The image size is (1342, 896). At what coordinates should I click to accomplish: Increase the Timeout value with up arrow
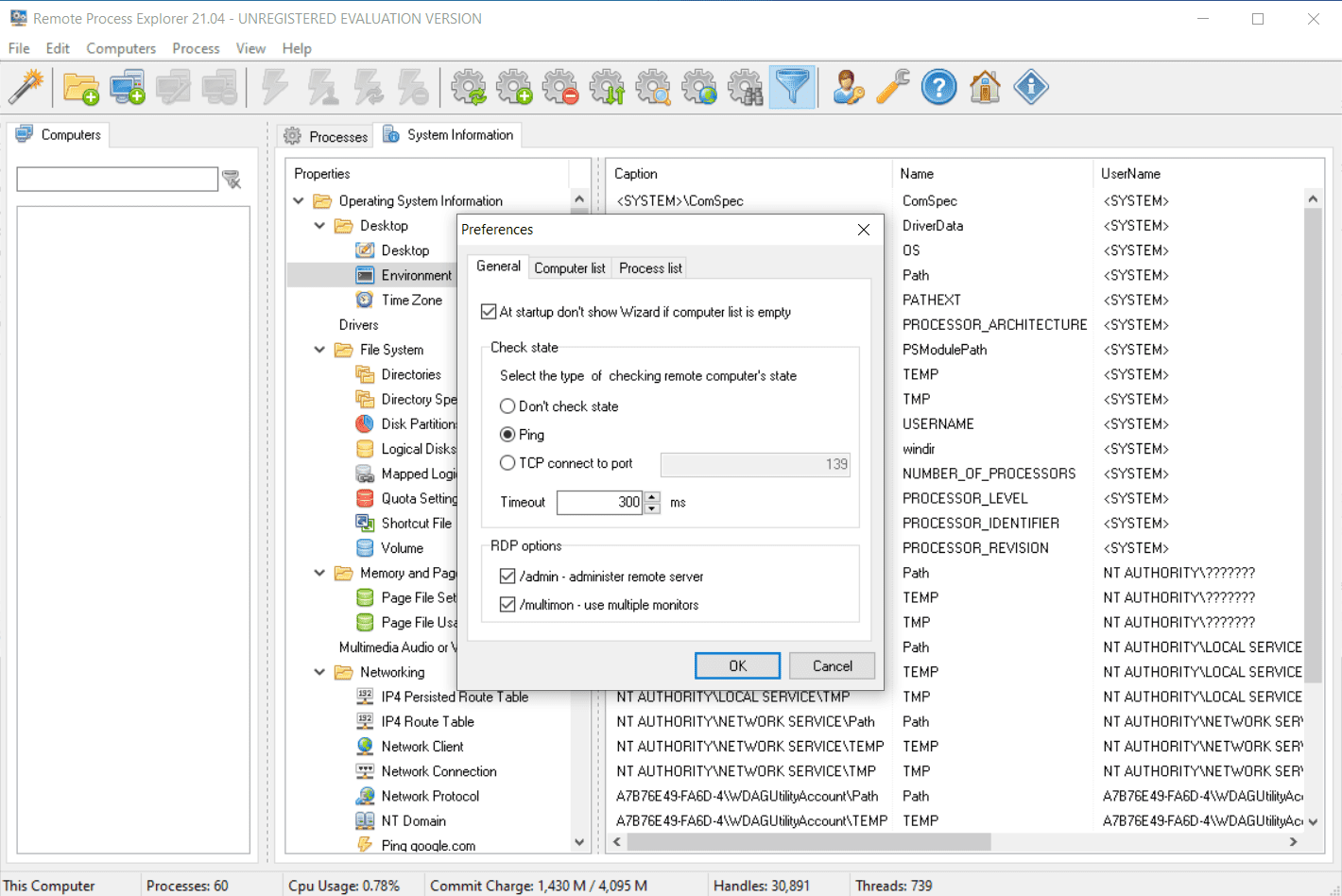click(652, 496)
